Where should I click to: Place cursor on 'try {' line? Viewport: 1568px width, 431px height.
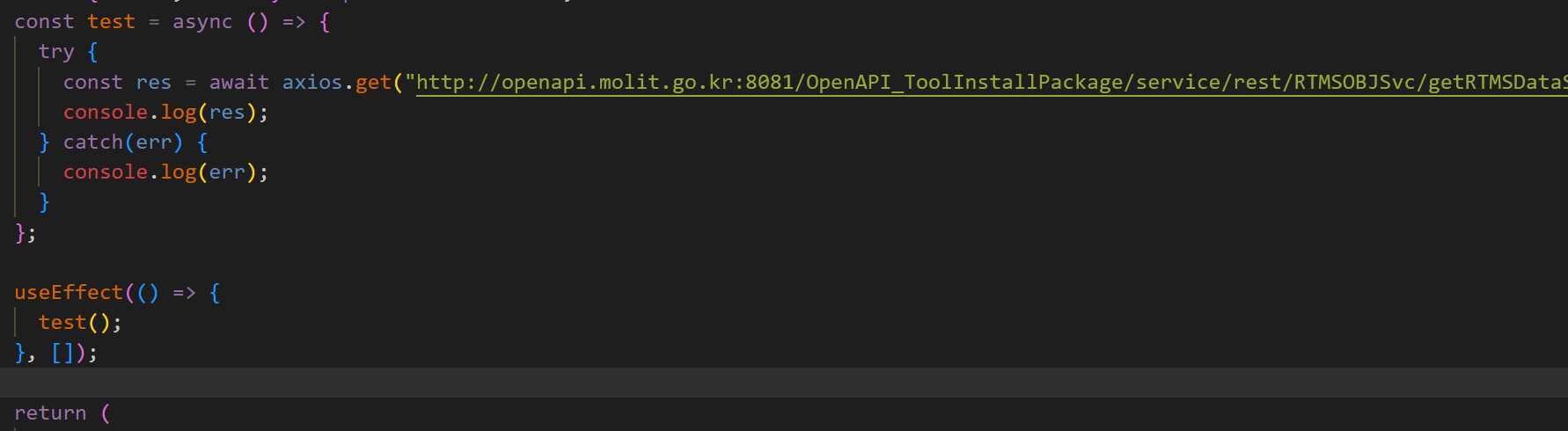(x=69, y=52)
